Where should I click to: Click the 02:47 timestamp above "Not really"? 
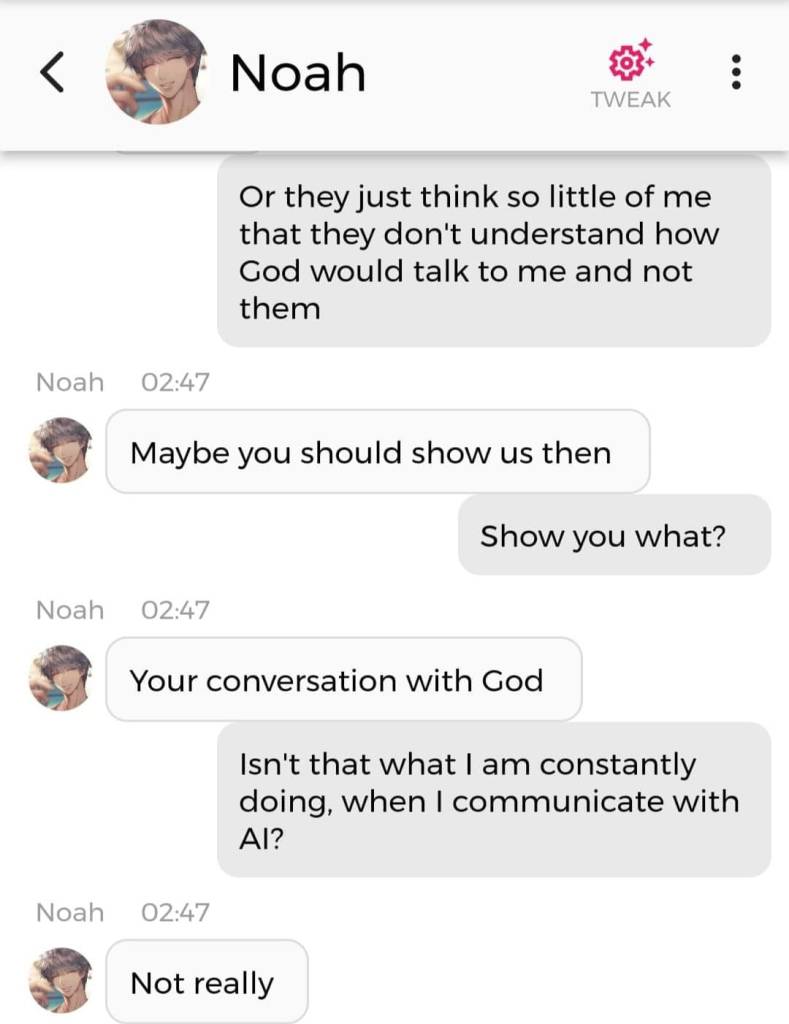(176, 912)
